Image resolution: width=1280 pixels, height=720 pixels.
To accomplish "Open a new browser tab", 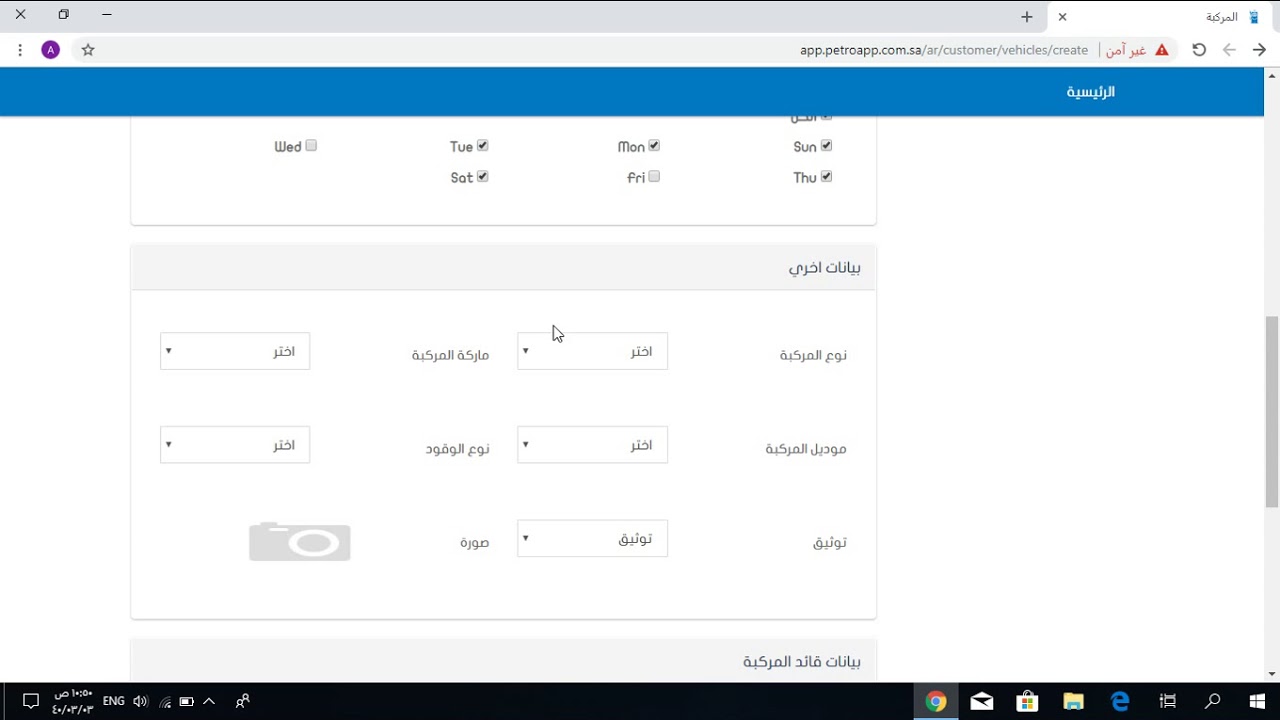I will click(x=1027, y=17).
